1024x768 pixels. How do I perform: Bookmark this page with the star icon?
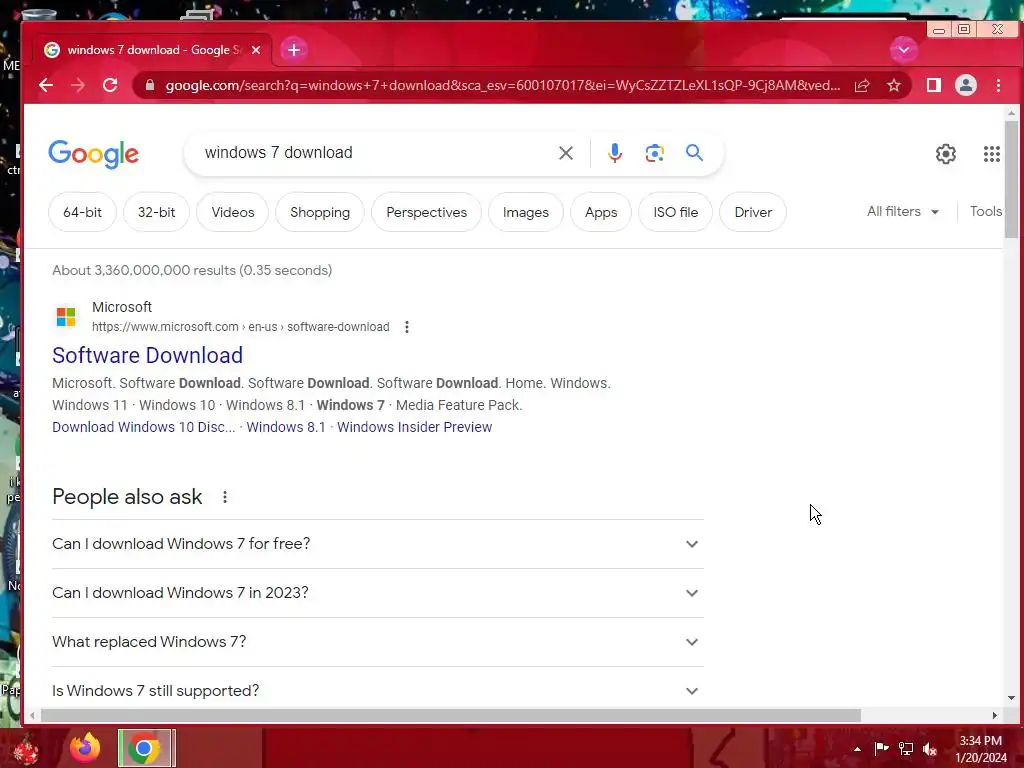coord(893,85)
